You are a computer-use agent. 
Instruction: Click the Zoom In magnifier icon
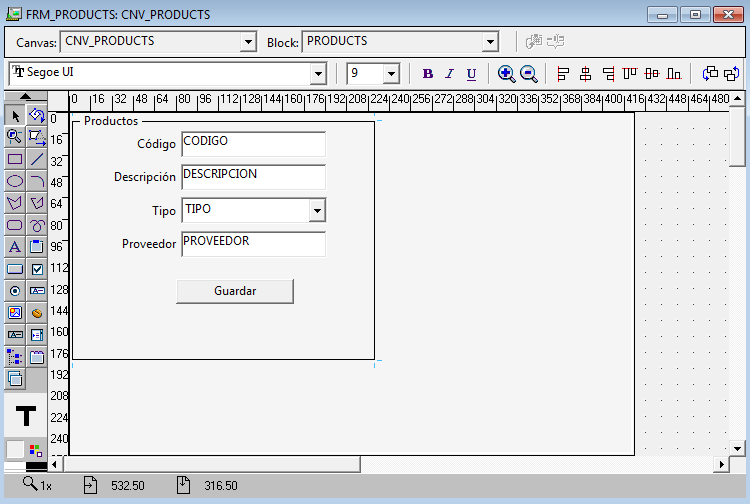pyautogui.click(x=506, y=73)
